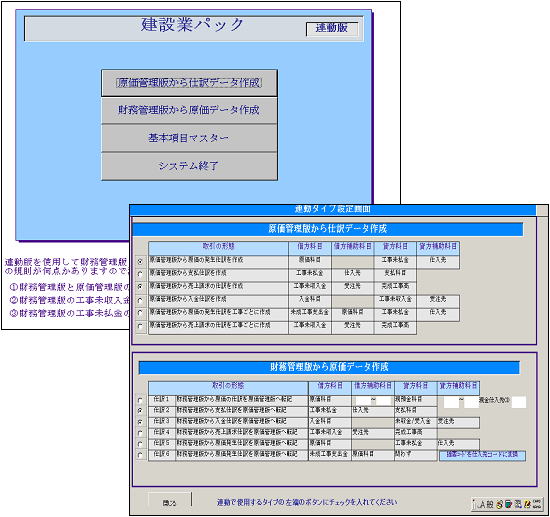This screenshot has width=550, height=517.
Task: Click the IME help question mark icon
Action: [x=527, y=504]
